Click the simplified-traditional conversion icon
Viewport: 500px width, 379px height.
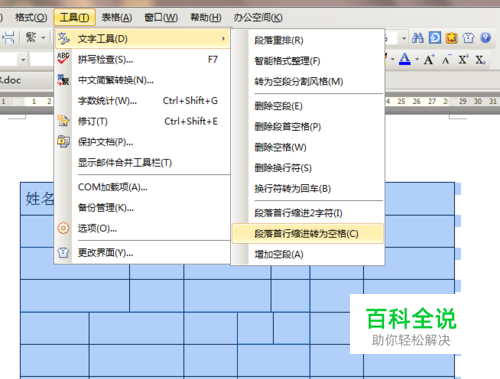tap(63, 80)
